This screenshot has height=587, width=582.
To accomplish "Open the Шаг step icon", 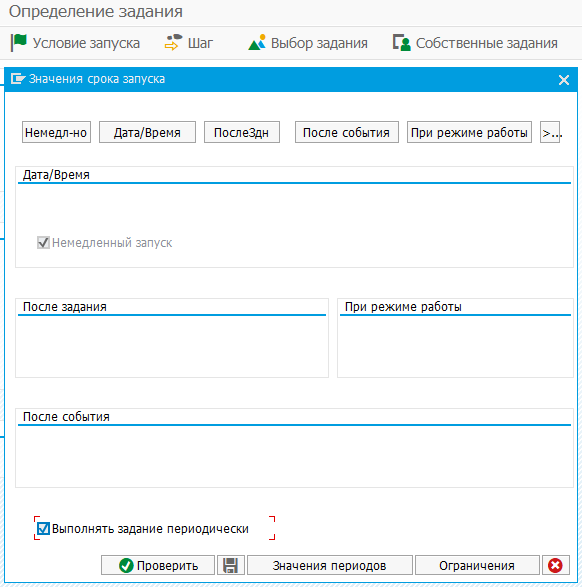I will coord(173,43).
